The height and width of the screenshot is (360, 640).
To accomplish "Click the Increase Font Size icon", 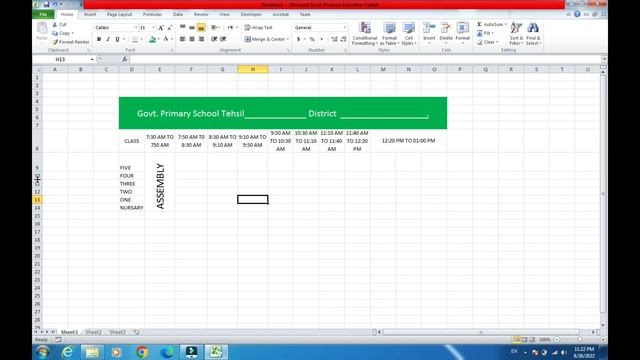I will pos(161,28).
